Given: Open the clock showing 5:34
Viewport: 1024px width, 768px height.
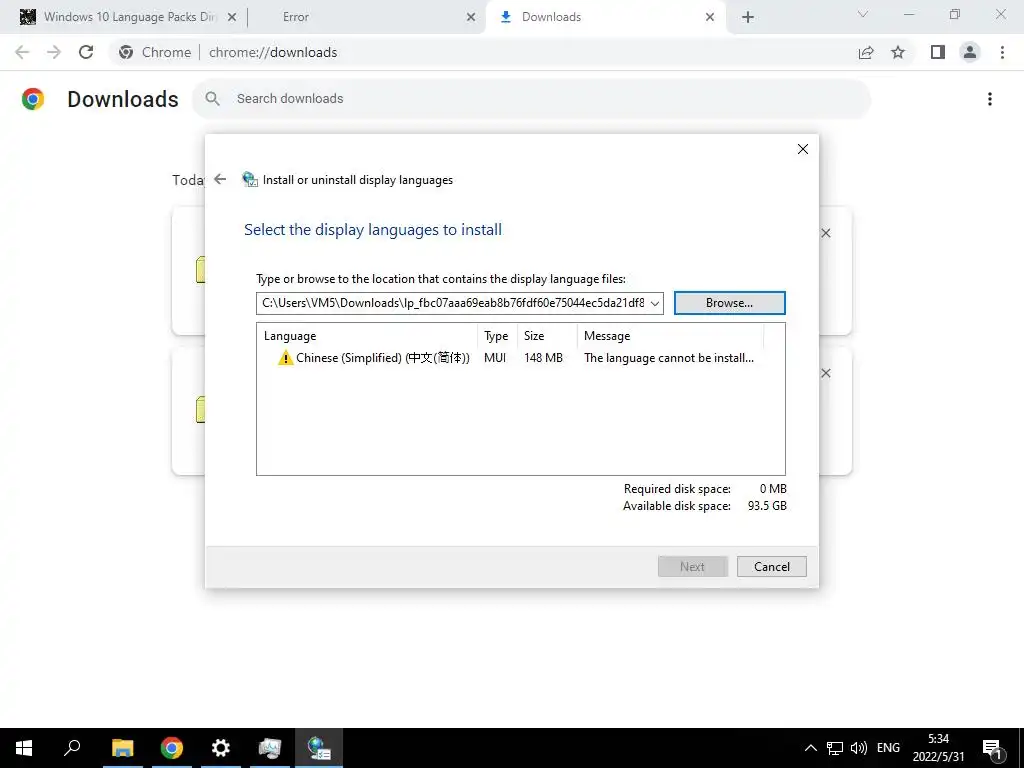Looking at the screenshot, I should coord(938,748).
